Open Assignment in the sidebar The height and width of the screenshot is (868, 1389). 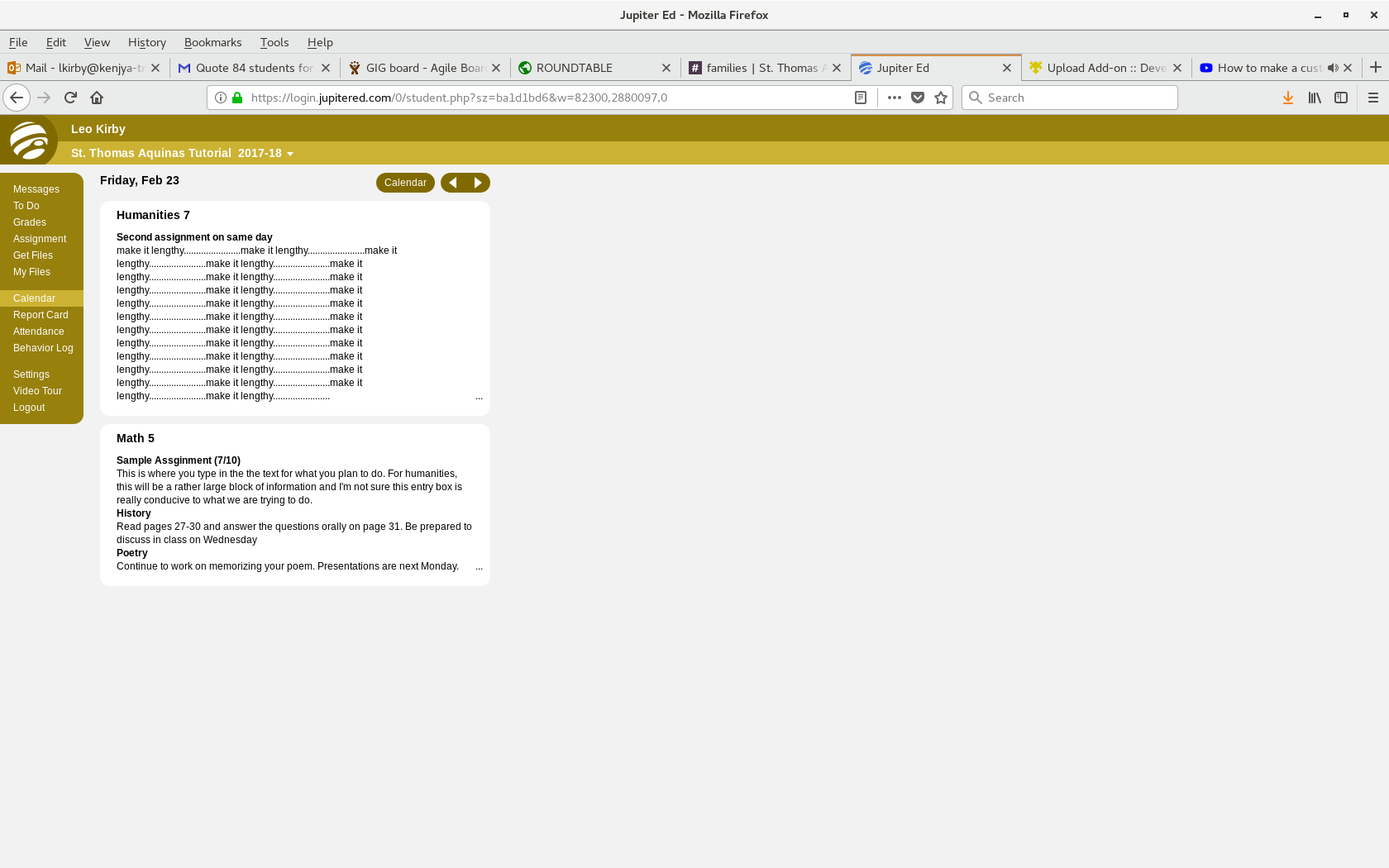(x=40, y=239)
